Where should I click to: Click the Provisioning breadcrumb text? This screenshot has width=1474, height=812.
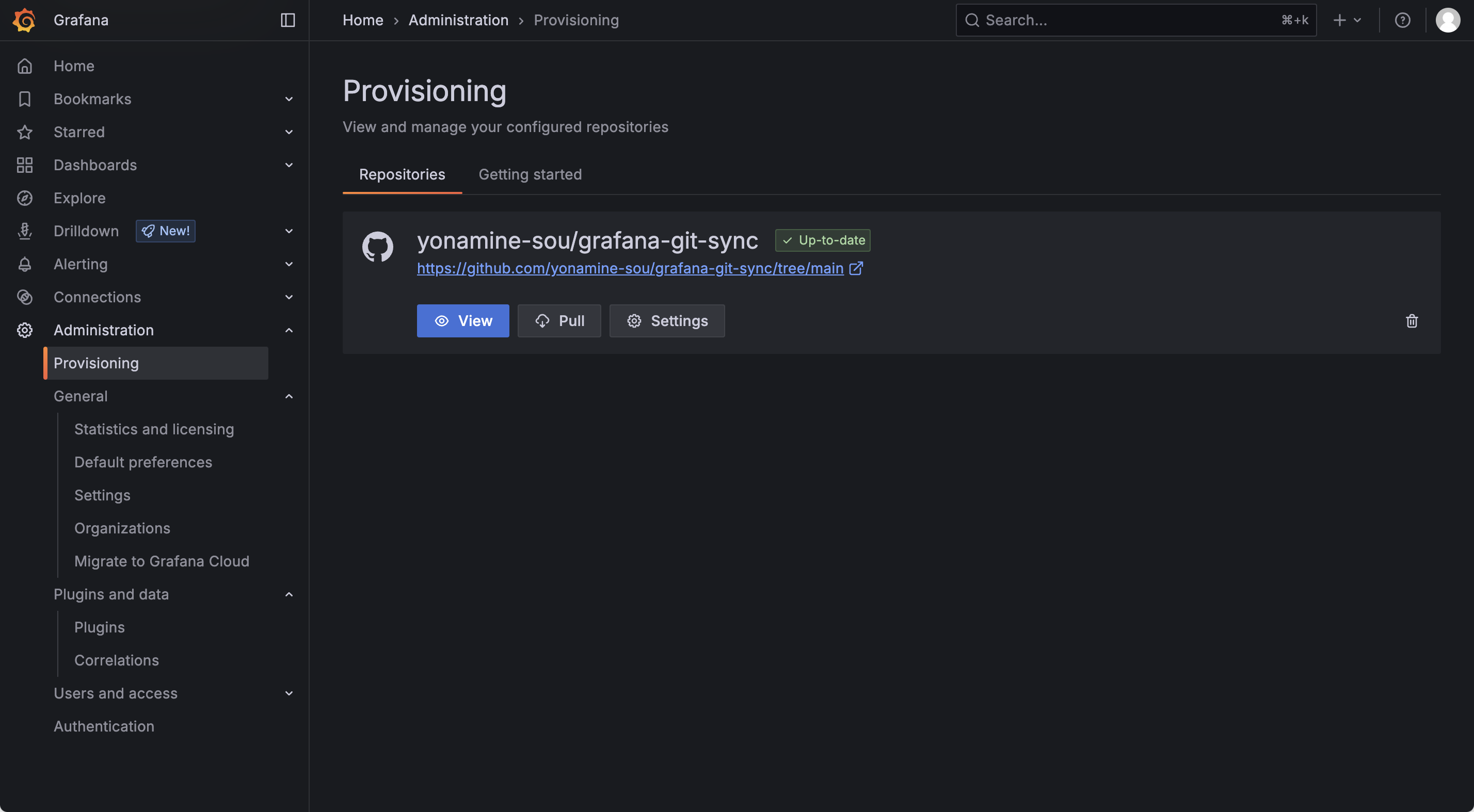pyautogui.click(x=576, y=20)
